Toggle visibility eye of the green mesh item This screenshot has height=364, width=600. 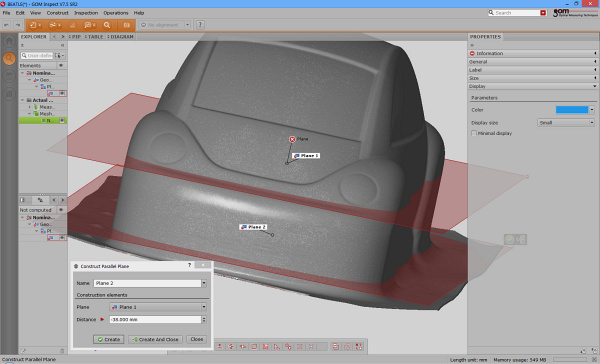(62, 121)
